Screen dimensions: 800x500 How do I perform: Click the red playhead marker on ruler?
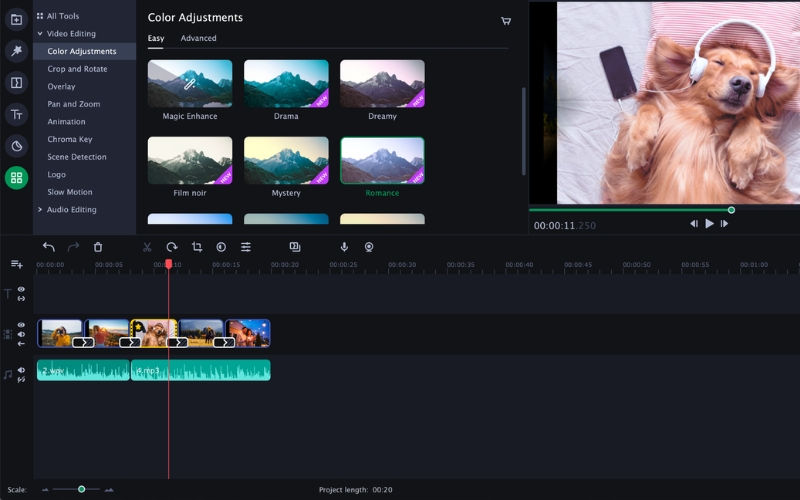(169, 264)
